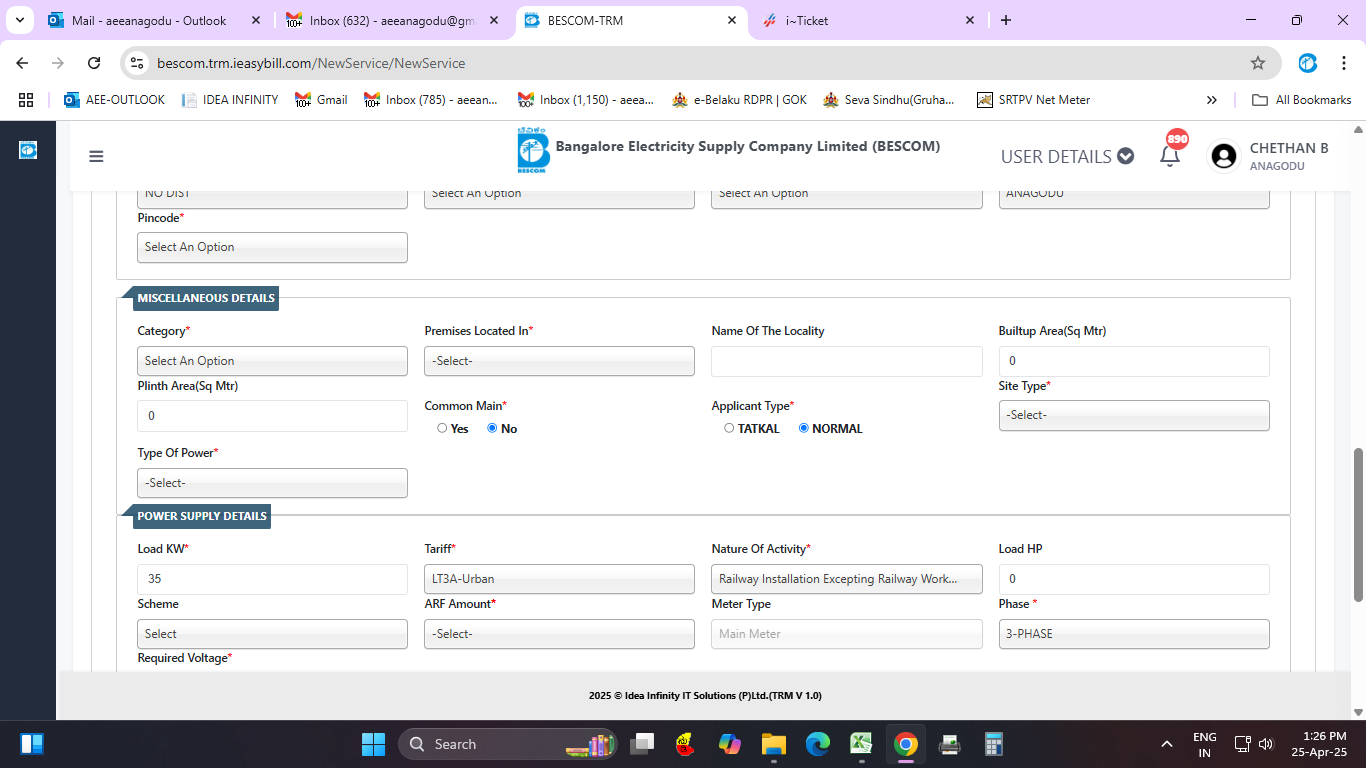Screen dimensions: 1366x768
Task: Close the Mail Outlook tab
Action: (x=257, y=20)
